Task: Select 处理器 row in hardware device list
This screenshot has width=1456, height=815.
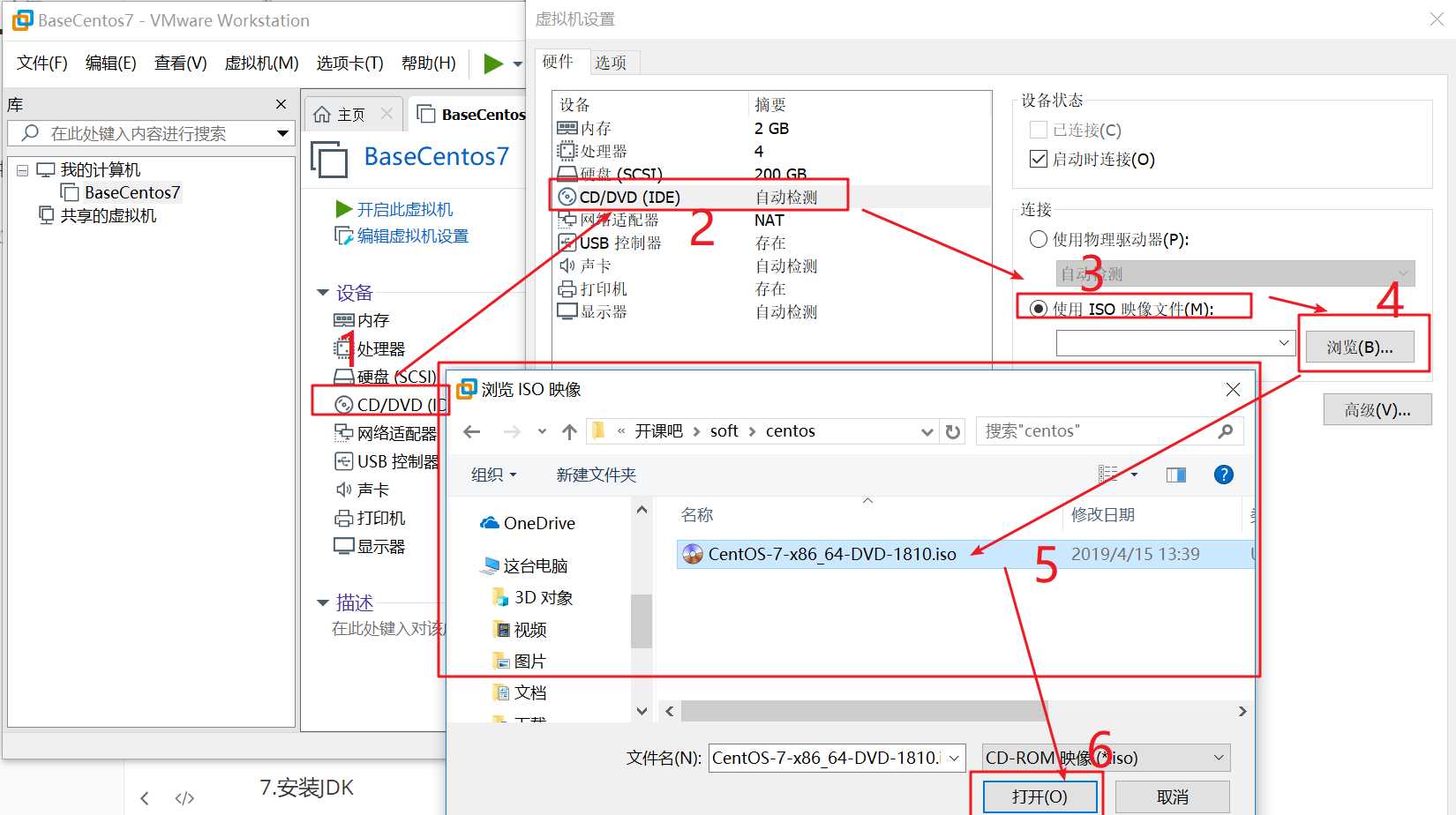Action: point(772,151)
